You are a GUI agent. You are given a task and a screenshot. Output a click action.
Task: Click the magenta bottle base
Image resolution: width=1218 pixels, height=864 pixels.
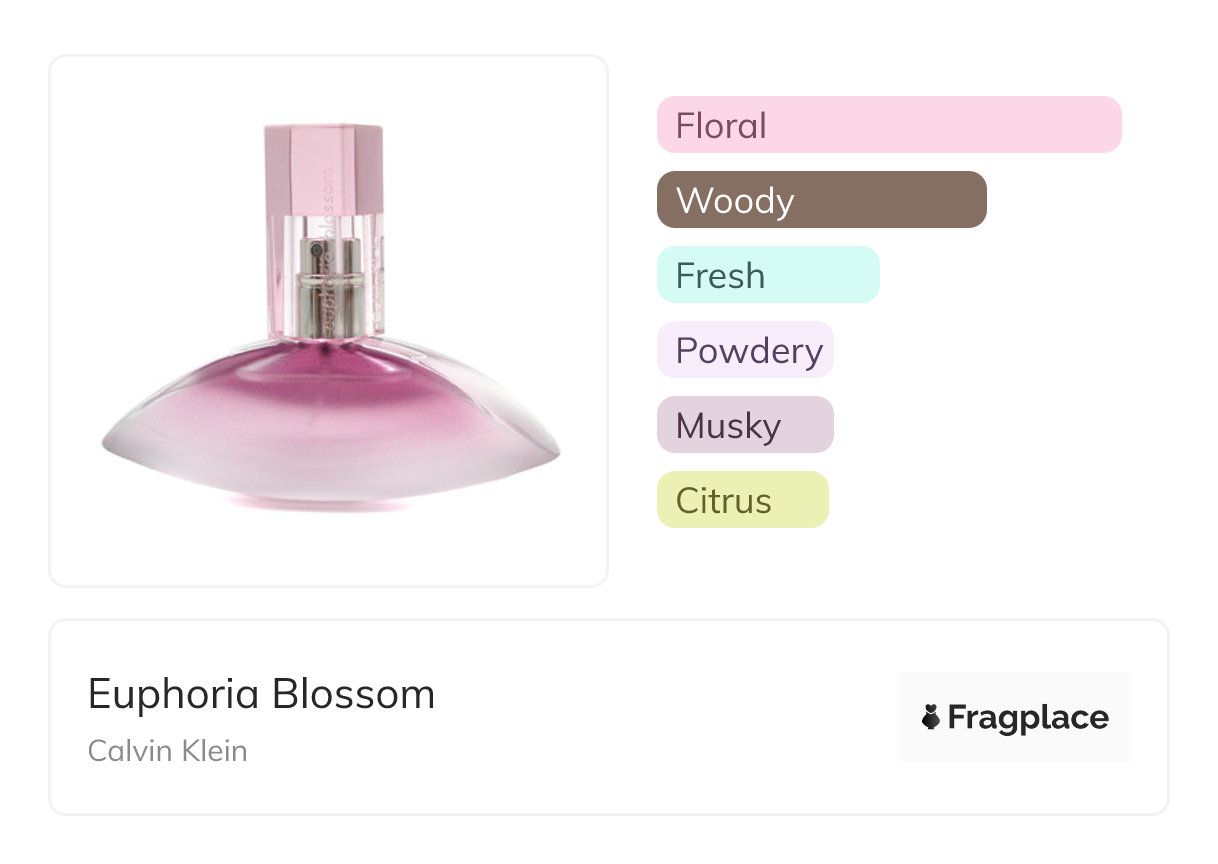(330, 420)
